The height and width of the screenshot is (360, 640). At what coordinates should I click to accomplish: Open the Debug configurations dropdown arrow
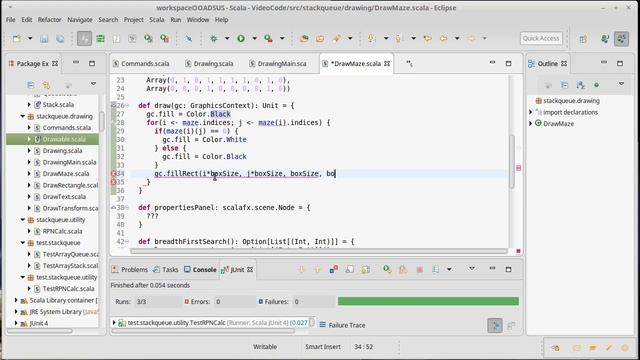[227, 38]
